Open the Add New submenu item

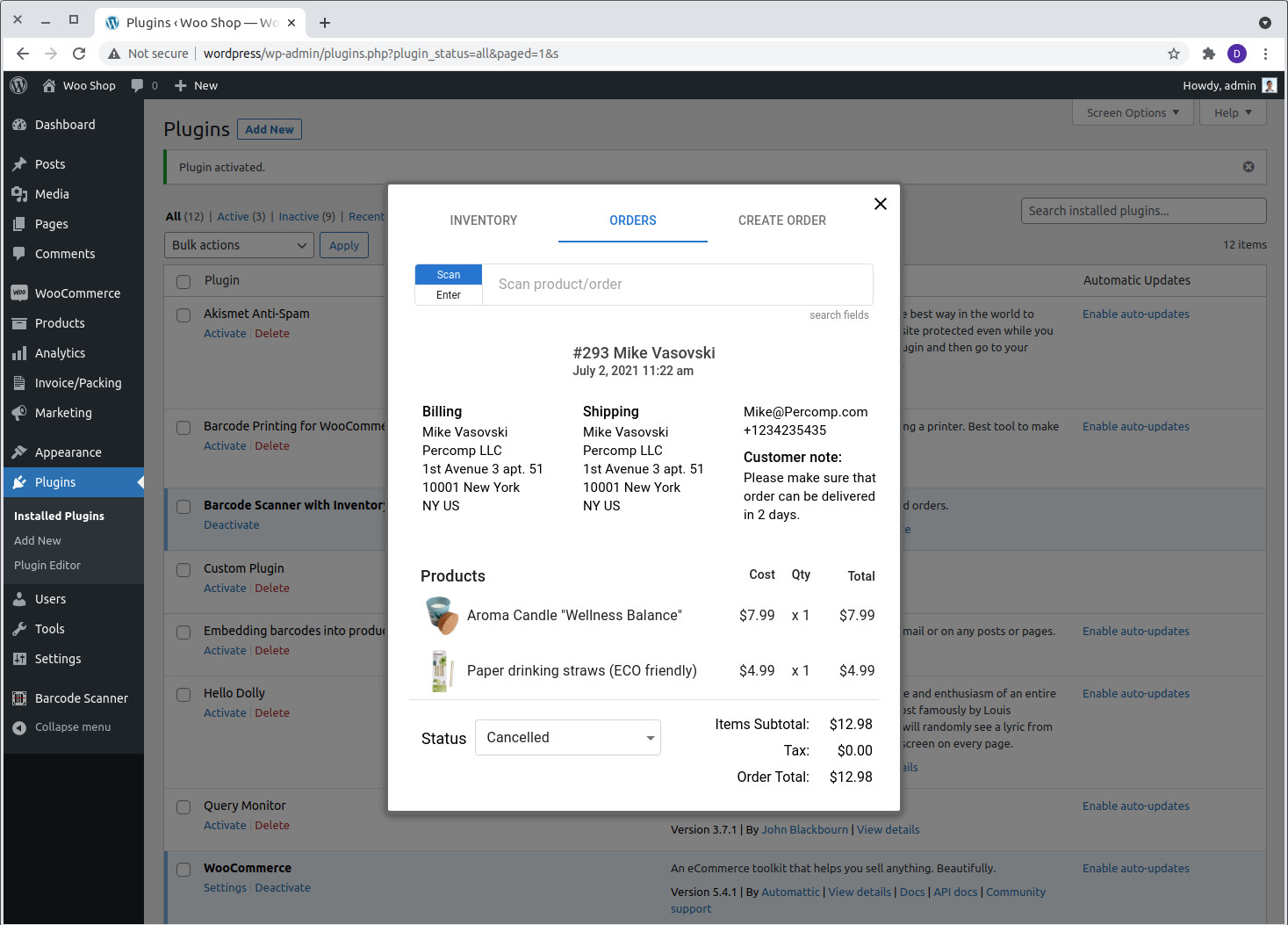(x=38, y=541)
